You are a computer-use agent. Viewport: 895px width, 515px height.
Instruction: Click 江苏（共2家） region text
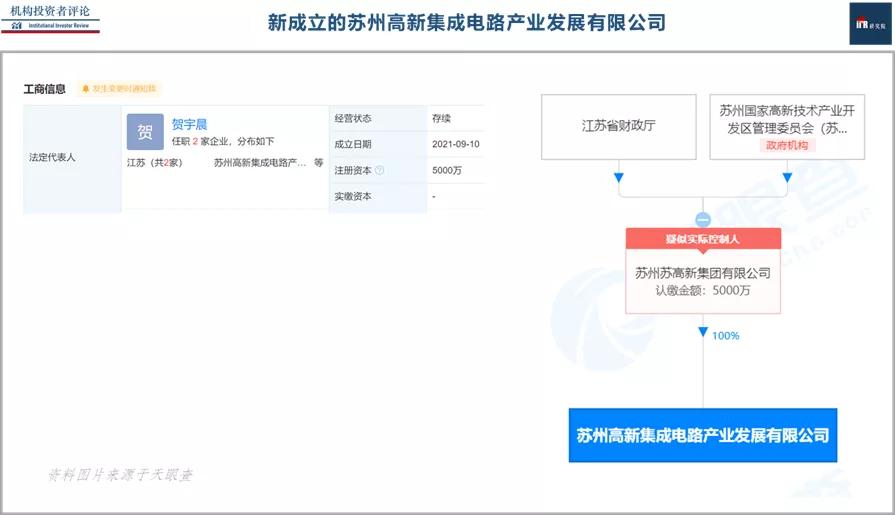(x=155, y=163)
